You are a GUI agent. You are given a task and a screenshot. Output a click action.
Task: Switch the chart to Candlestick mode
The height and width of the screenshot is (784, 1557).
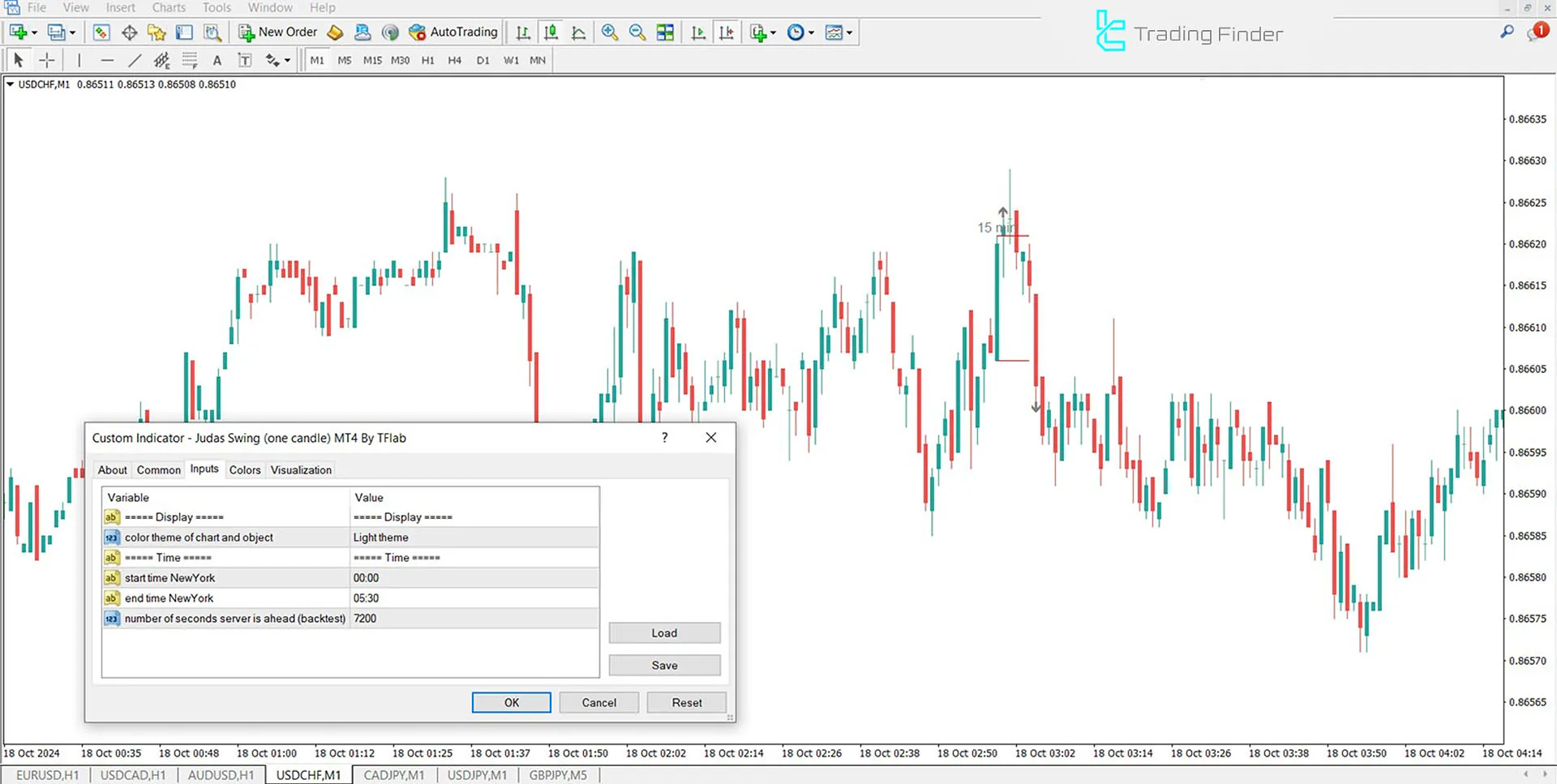pos(551,32)
